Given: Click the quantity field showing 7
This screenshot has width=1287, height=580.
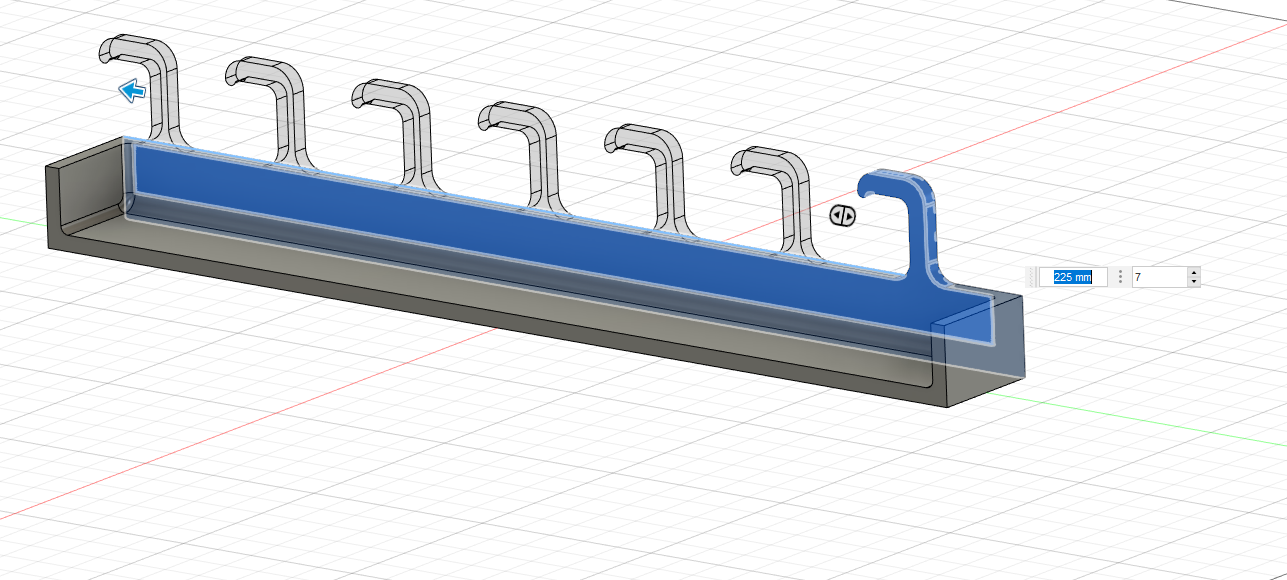Looking at the screenshot, I should pyautogui.click(x=1160, y=277).
